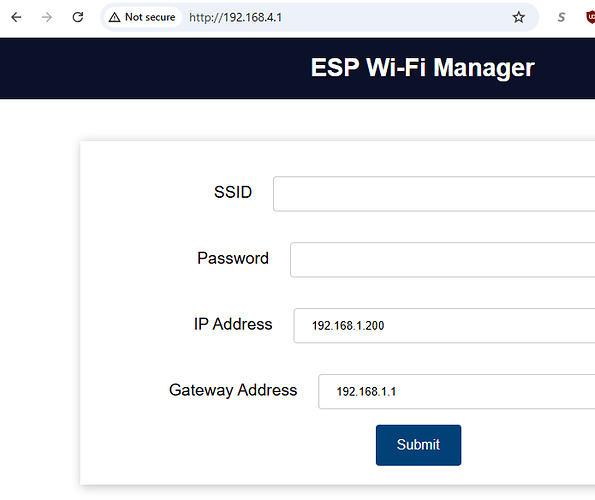Viewport: 595px width, 500px height.
Task: Open the Not secure site info chip
Action: 142,17
